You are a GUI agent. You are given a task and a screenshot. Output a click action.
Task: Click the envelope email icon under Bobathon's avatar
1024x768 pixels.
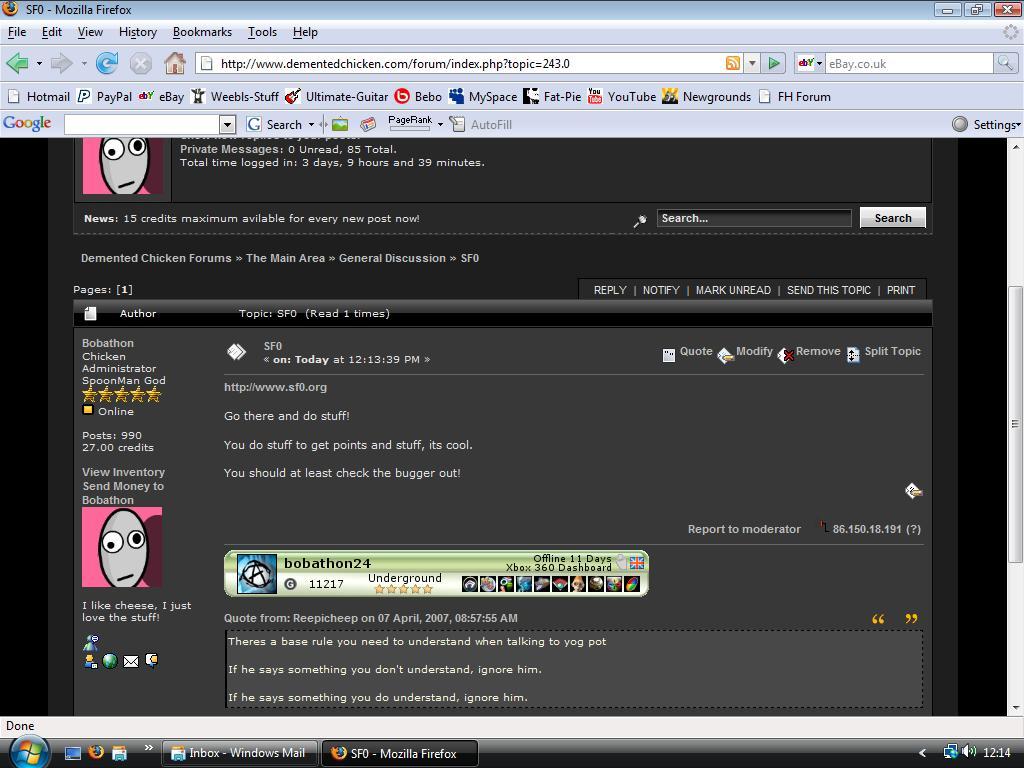pos(131,661)
